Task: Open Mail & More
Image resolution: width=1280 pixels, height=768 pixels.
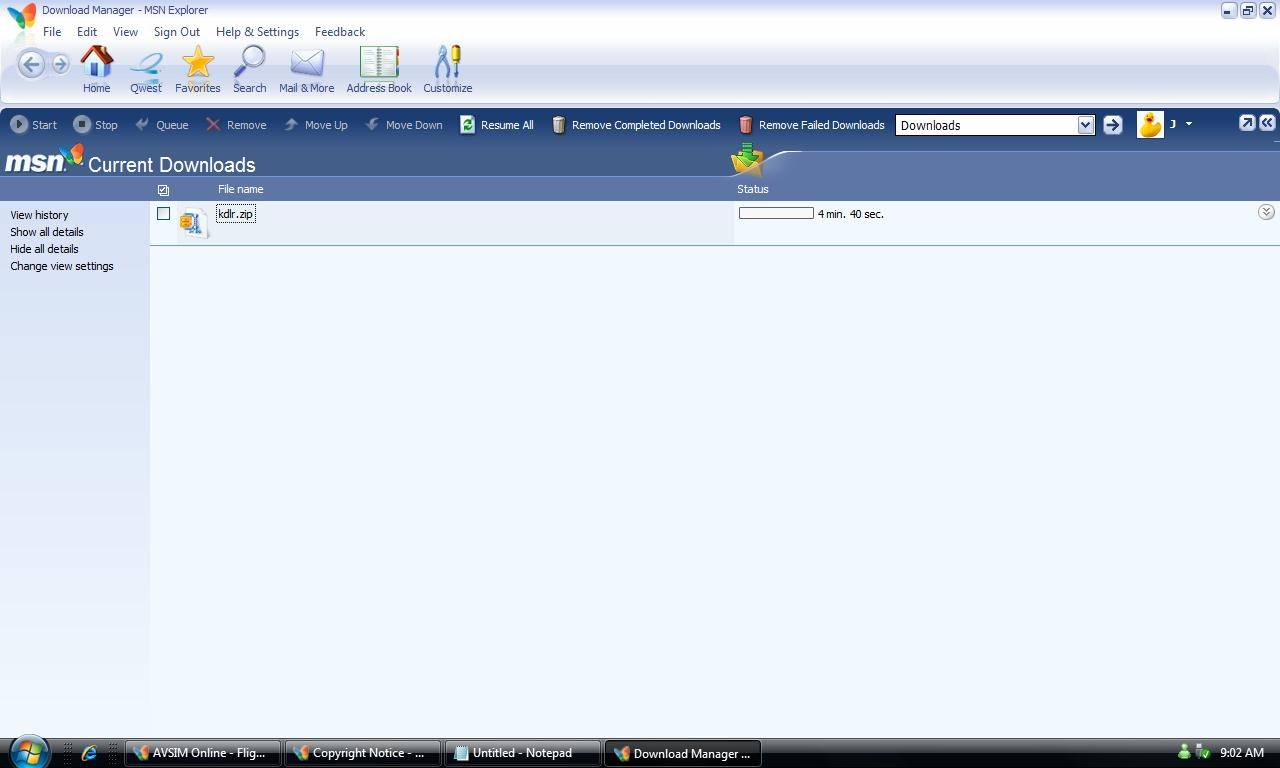Action: (307, 70)
